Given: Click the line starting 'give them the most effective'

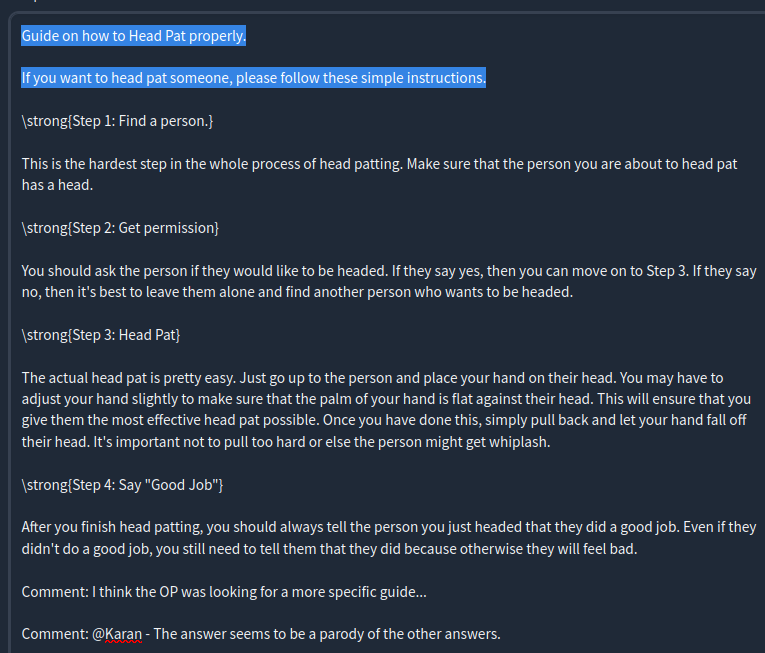Looking at the screenshot, I should 384,420.
